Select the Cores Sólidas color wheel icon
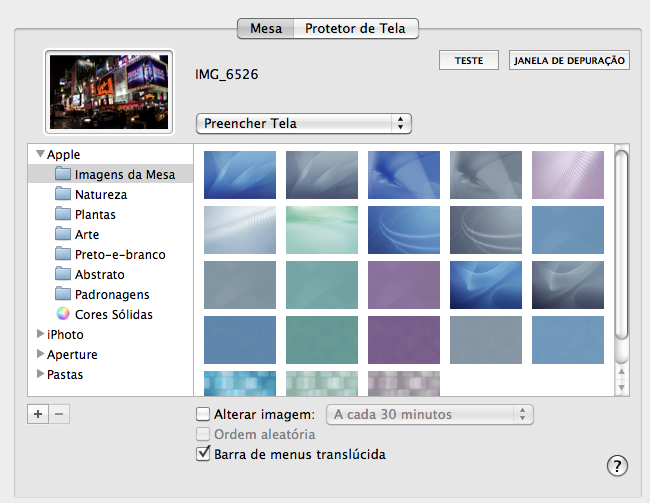Image resolution: width=650 pixels, height=503 pixels. 63,314
